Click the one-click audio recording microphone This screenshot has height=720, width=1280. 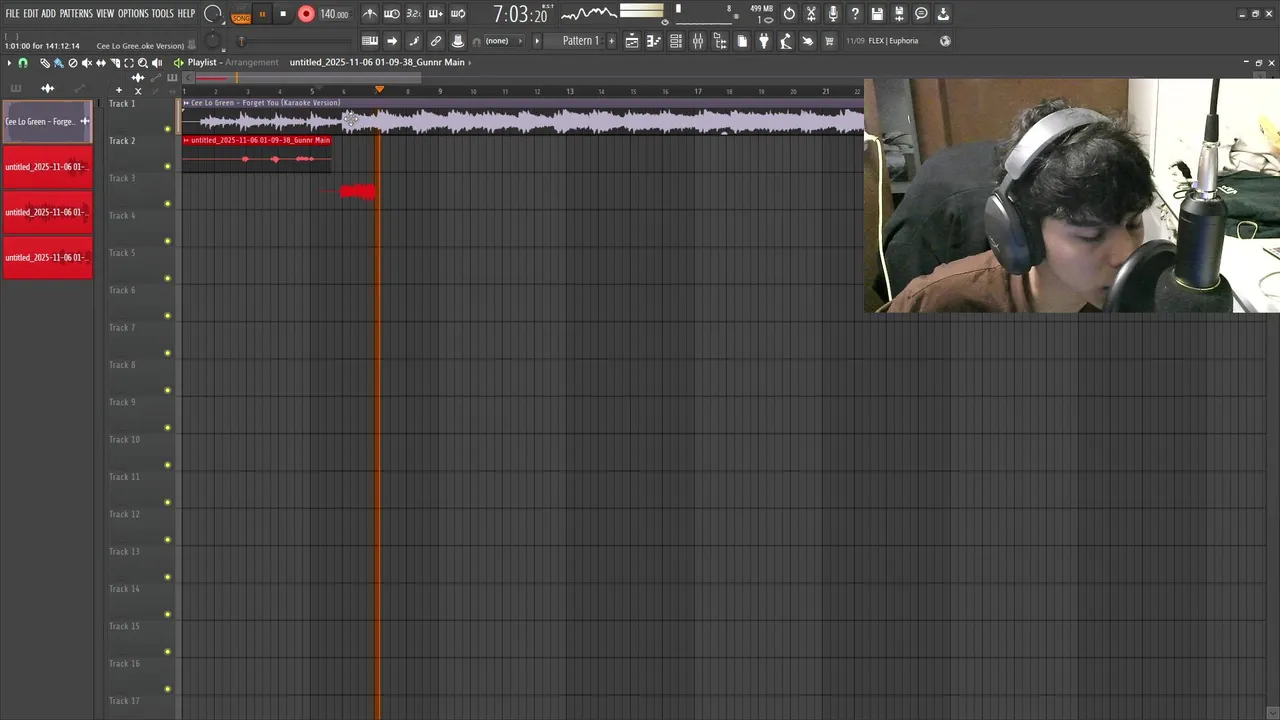tap(833, 14)
